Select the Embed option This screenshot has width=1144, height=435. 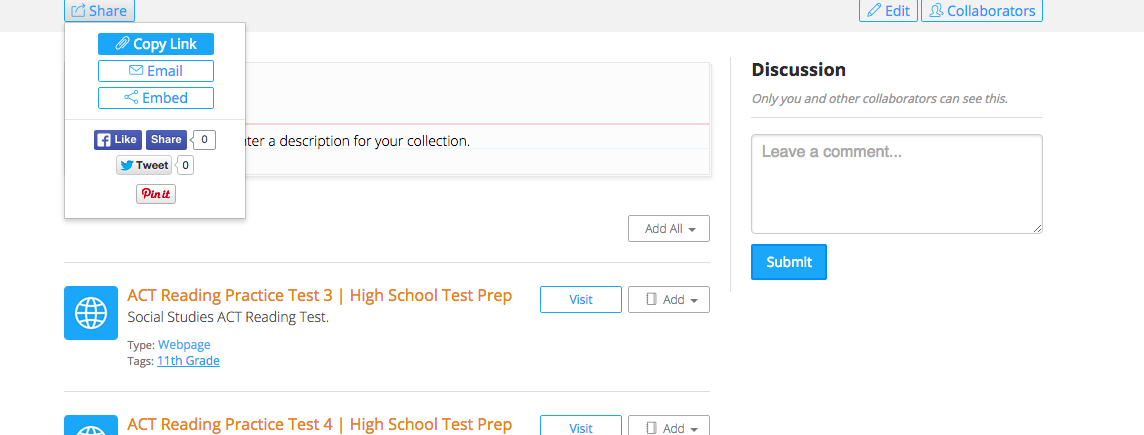156,98
